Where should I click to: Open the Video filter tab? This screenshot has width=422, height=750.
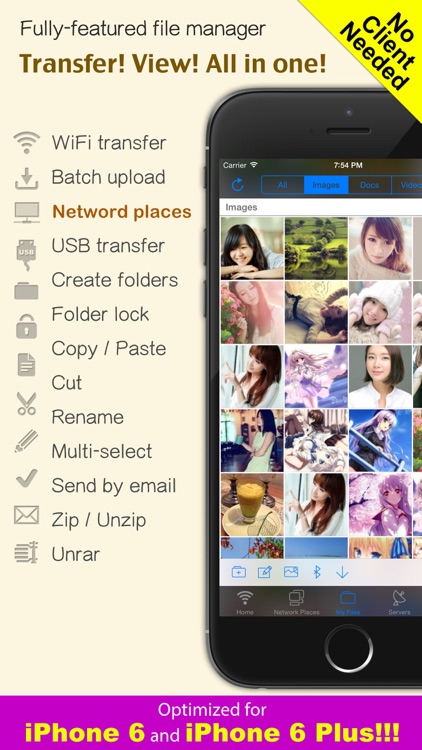coord(407,185)
